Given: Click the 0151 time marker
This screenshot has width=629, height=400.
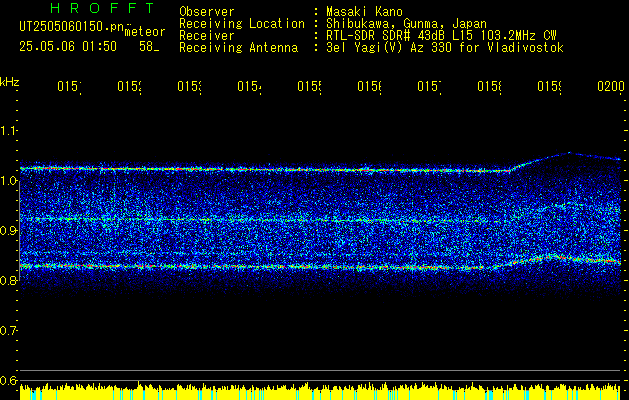Looking at the screenshot, I should click(69, 86).
